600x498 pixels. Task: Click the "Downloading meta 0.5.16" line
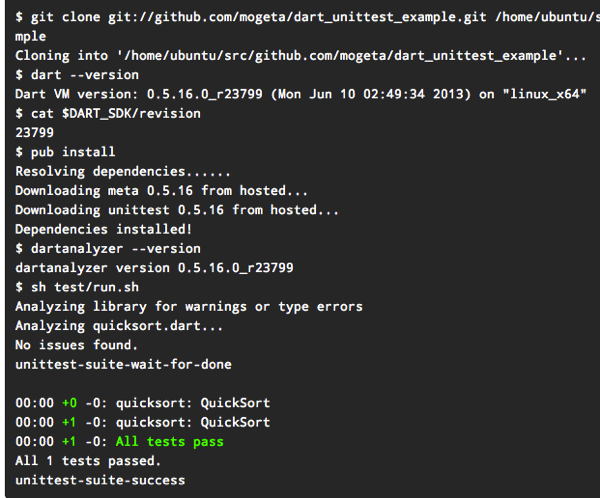161,190
